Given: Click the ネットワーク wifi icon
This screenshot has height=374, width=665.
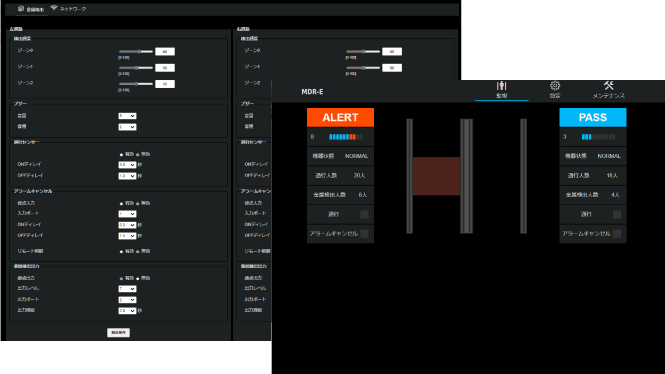Looking at the screenshot, I should click(54, 8).
